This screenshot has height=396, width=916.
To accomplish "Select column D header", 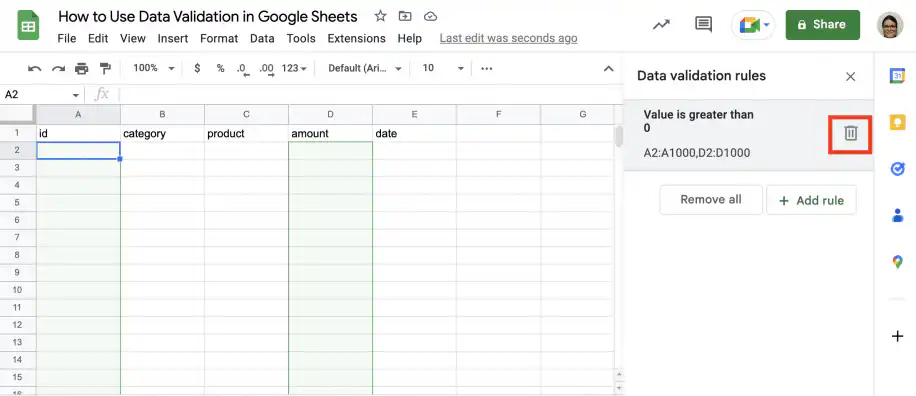I will pyautogui.click(x=331, y=114).
